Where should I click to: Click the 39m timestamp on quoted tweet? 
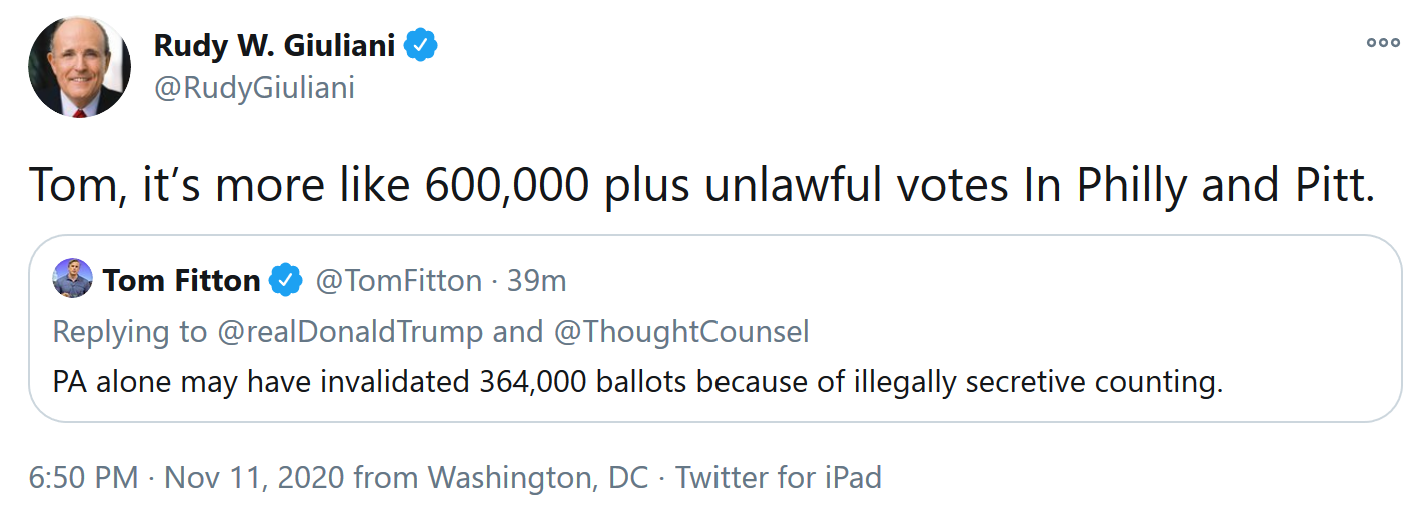click(x=537, y=281)
